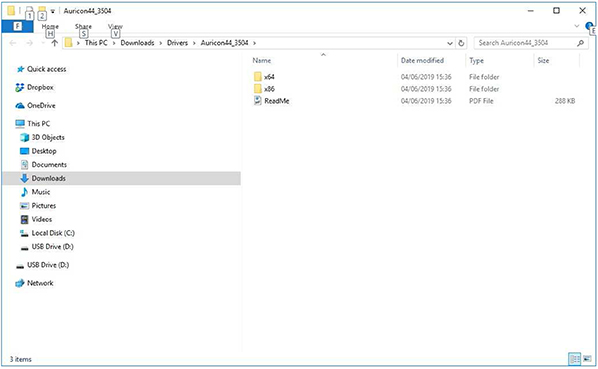The height and width of the screenshot is (369, 598).
Task: Switch to the View ribbon tab
Action: (x=115, y=26)
